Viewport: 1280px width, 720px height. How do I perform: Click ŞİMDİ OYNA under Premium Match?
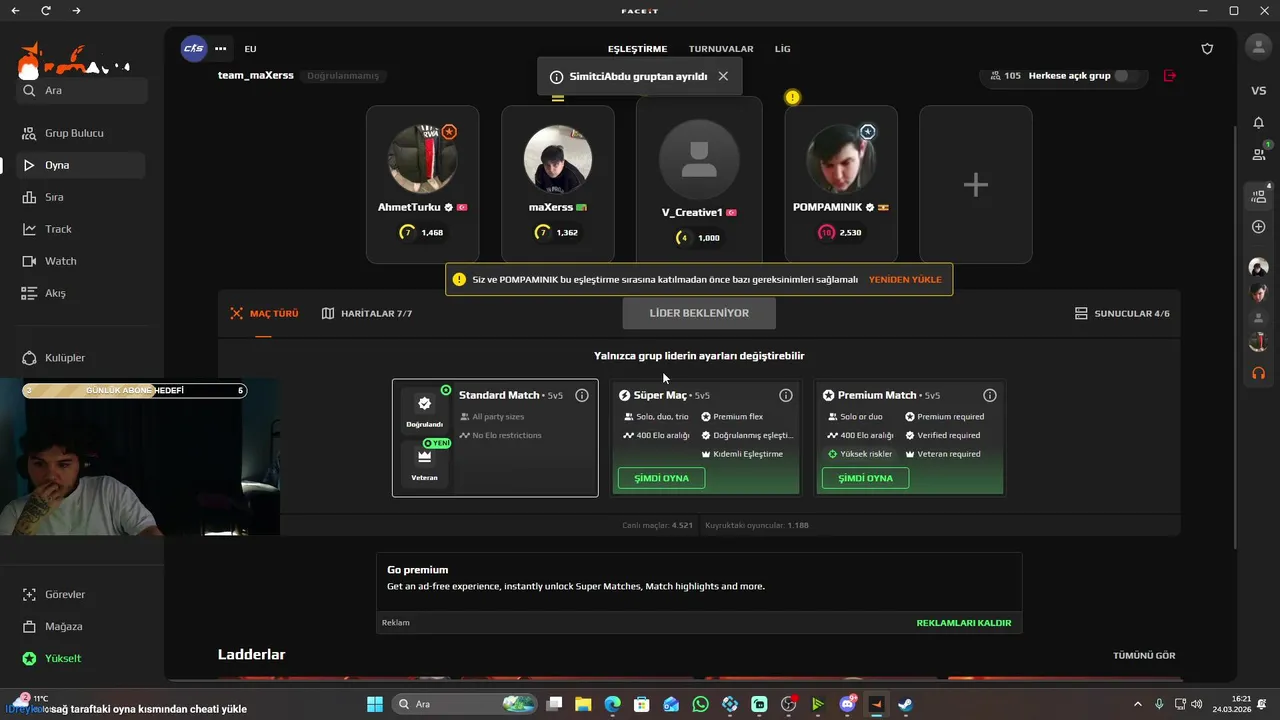865,478
